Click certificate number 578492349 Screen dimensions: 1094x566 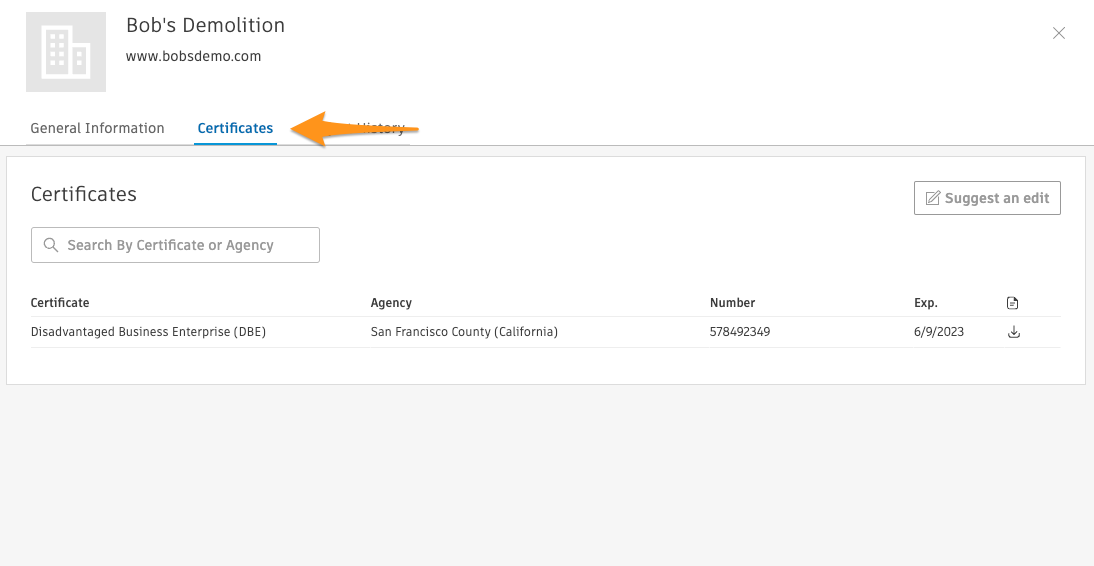[x=739, y=332]
